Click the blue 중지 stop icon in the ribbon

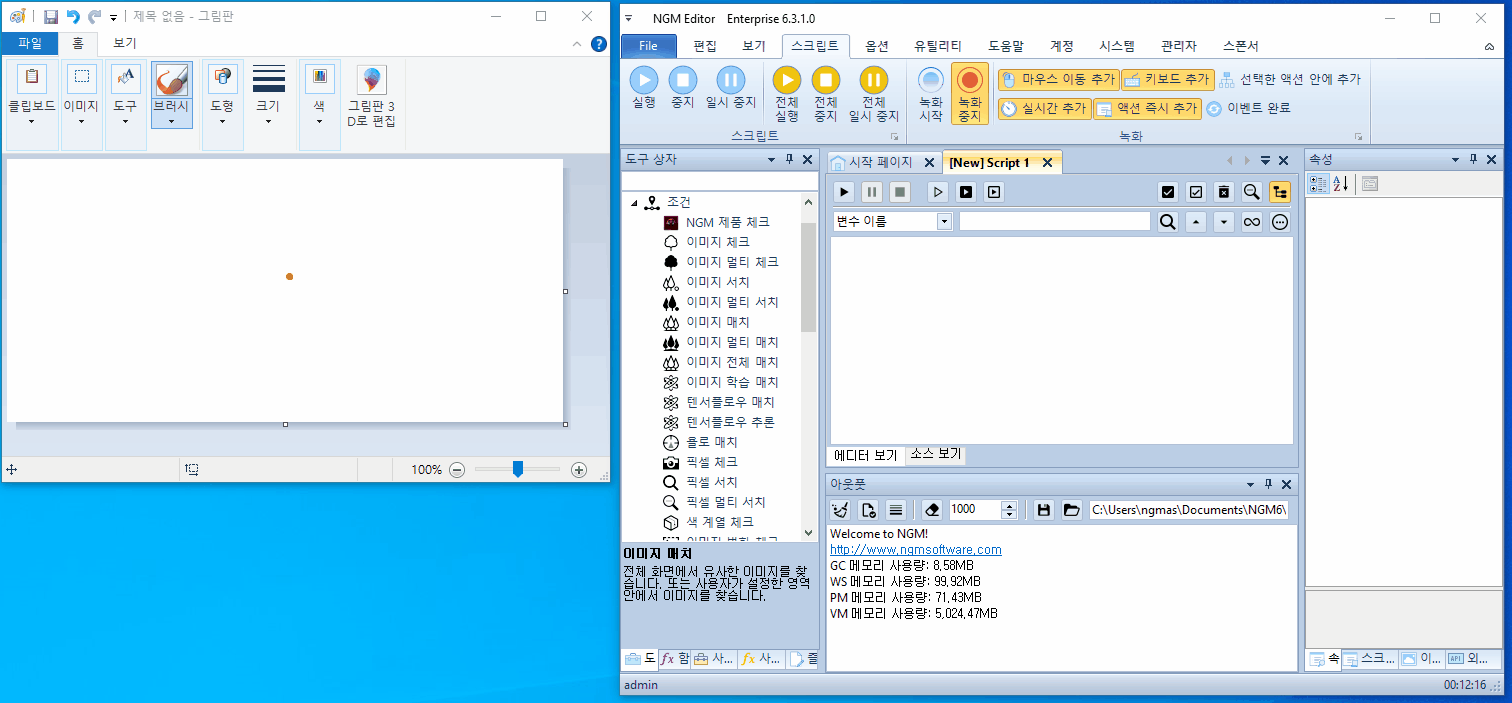682,80
